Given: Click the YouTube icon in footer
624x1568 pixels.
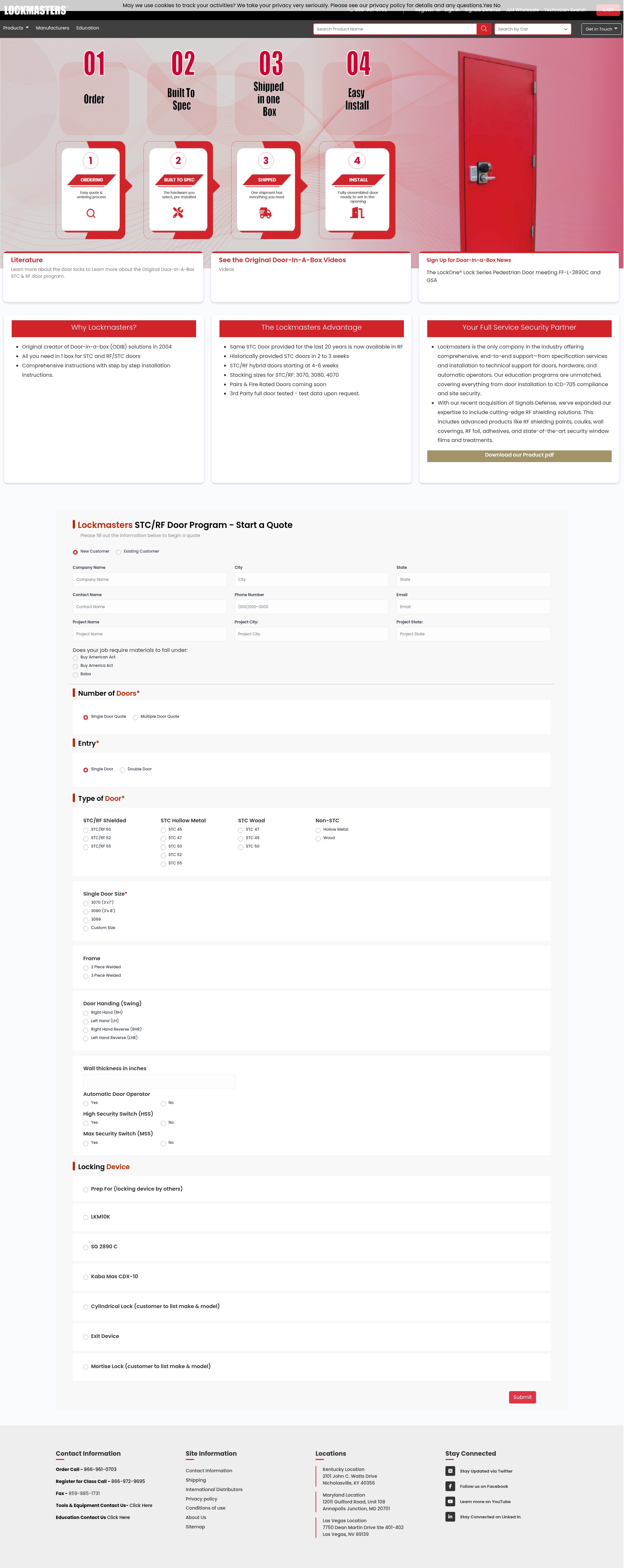Looking at the screenshot, I should click(x=450, y=1501).
